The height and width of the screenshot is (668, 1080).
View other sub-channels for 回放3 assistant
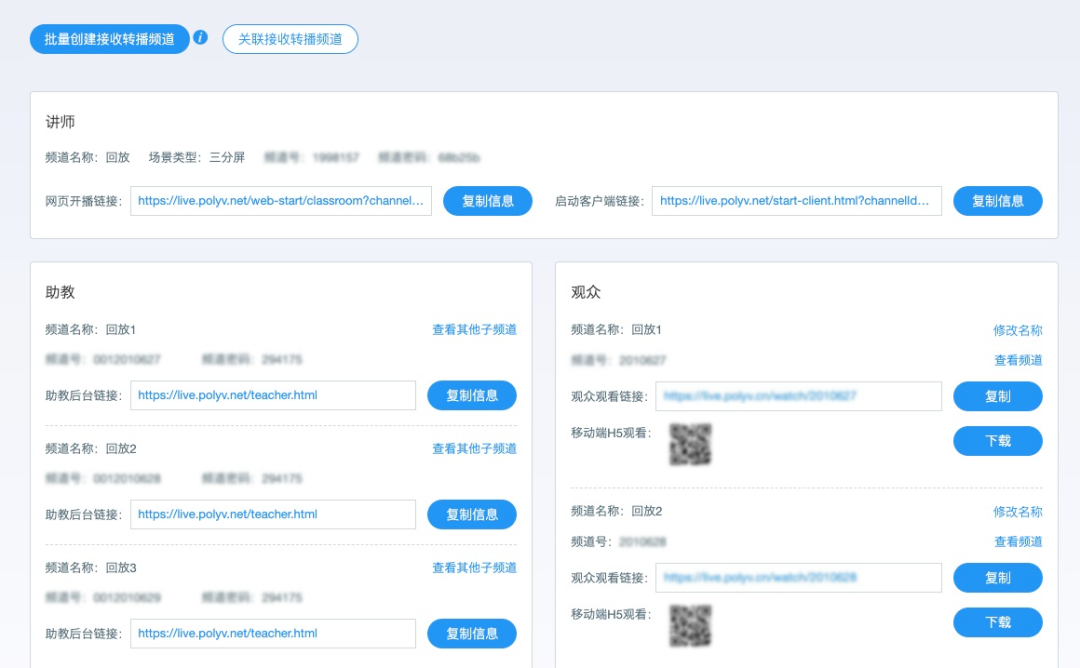point(474,568)
